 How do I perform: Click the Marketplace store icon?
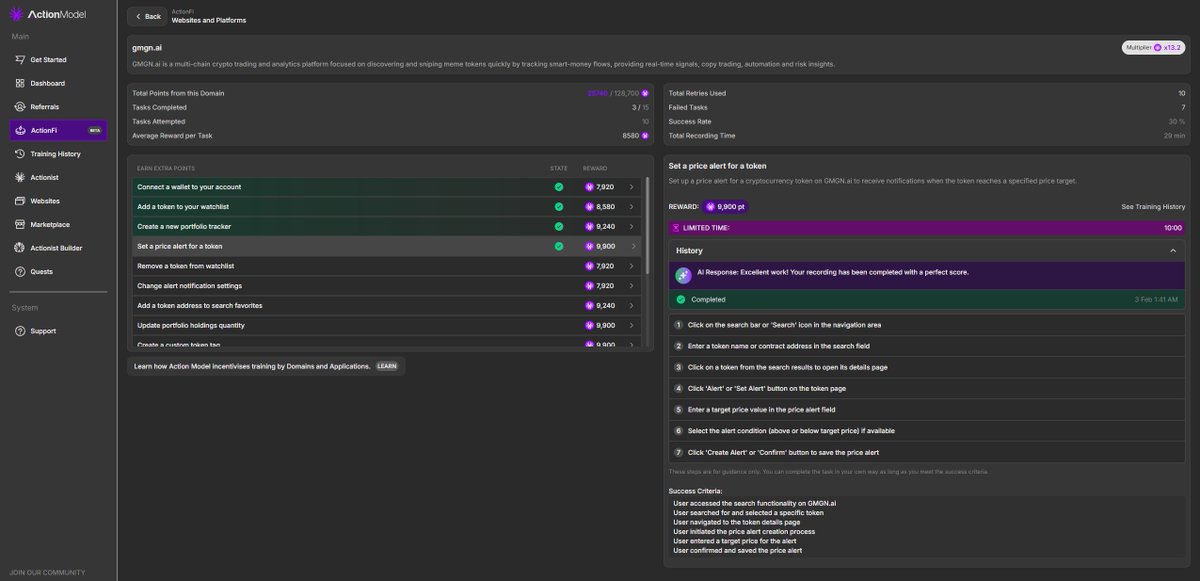coord(21,224)
